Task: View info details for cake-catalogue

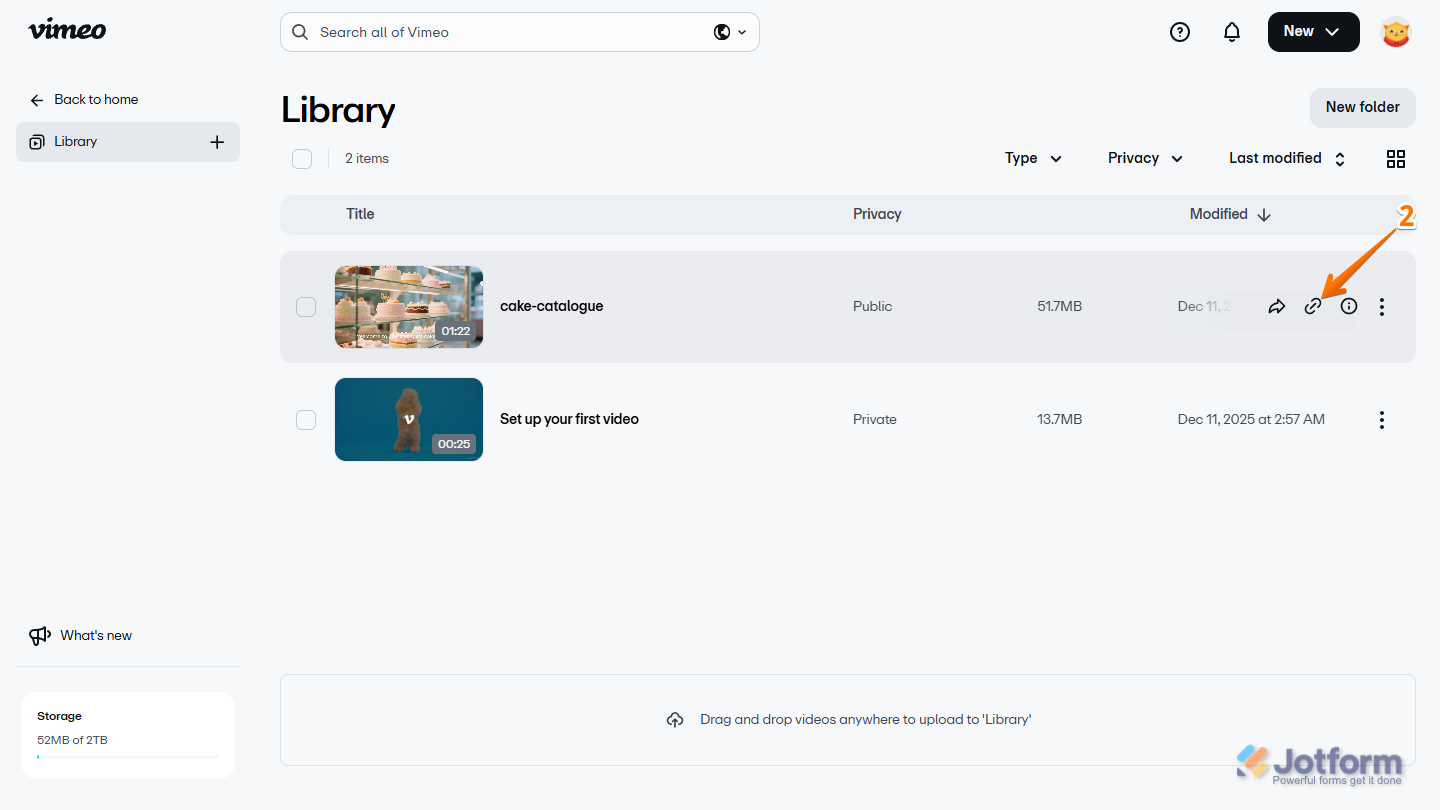Action: (x=1349, y=306)
